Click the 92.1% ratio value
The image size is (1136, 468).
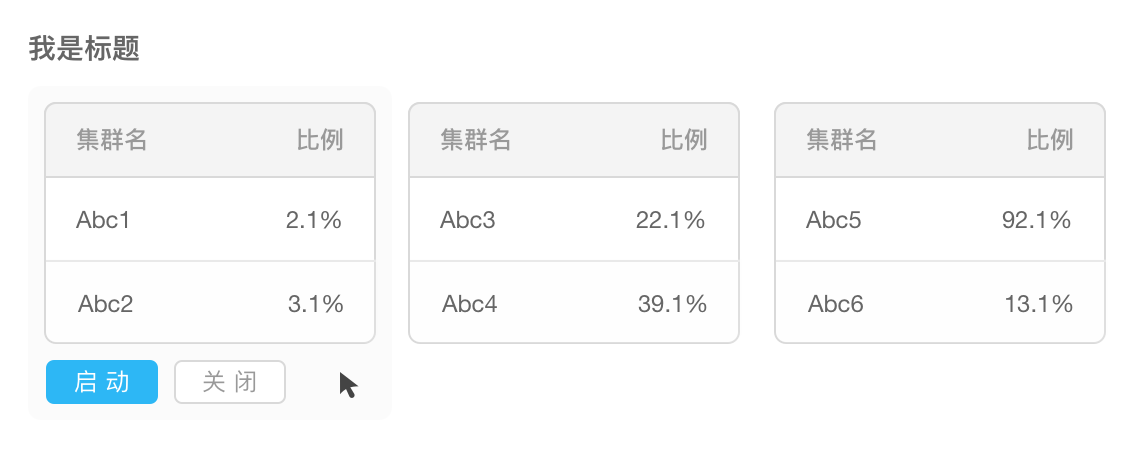(1037, 220)
